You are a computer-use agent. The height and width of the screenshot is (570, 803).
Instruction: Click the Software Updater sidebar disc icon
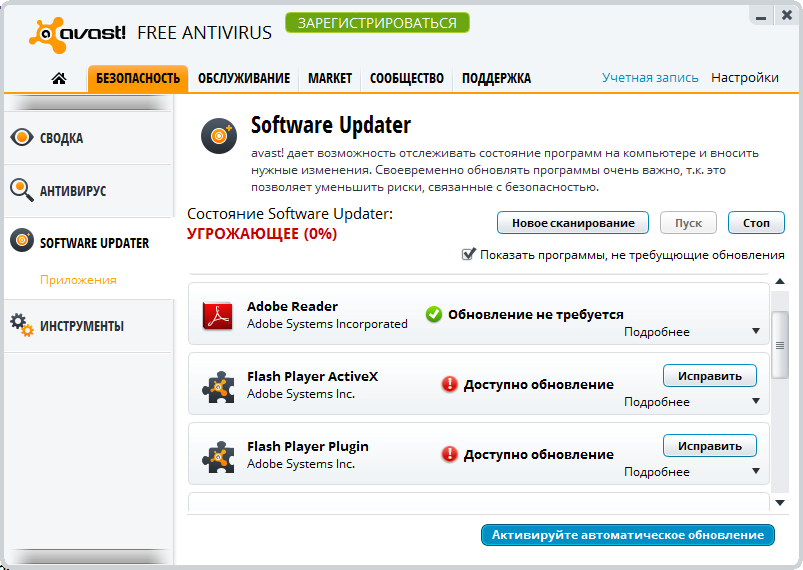(22, 240)
